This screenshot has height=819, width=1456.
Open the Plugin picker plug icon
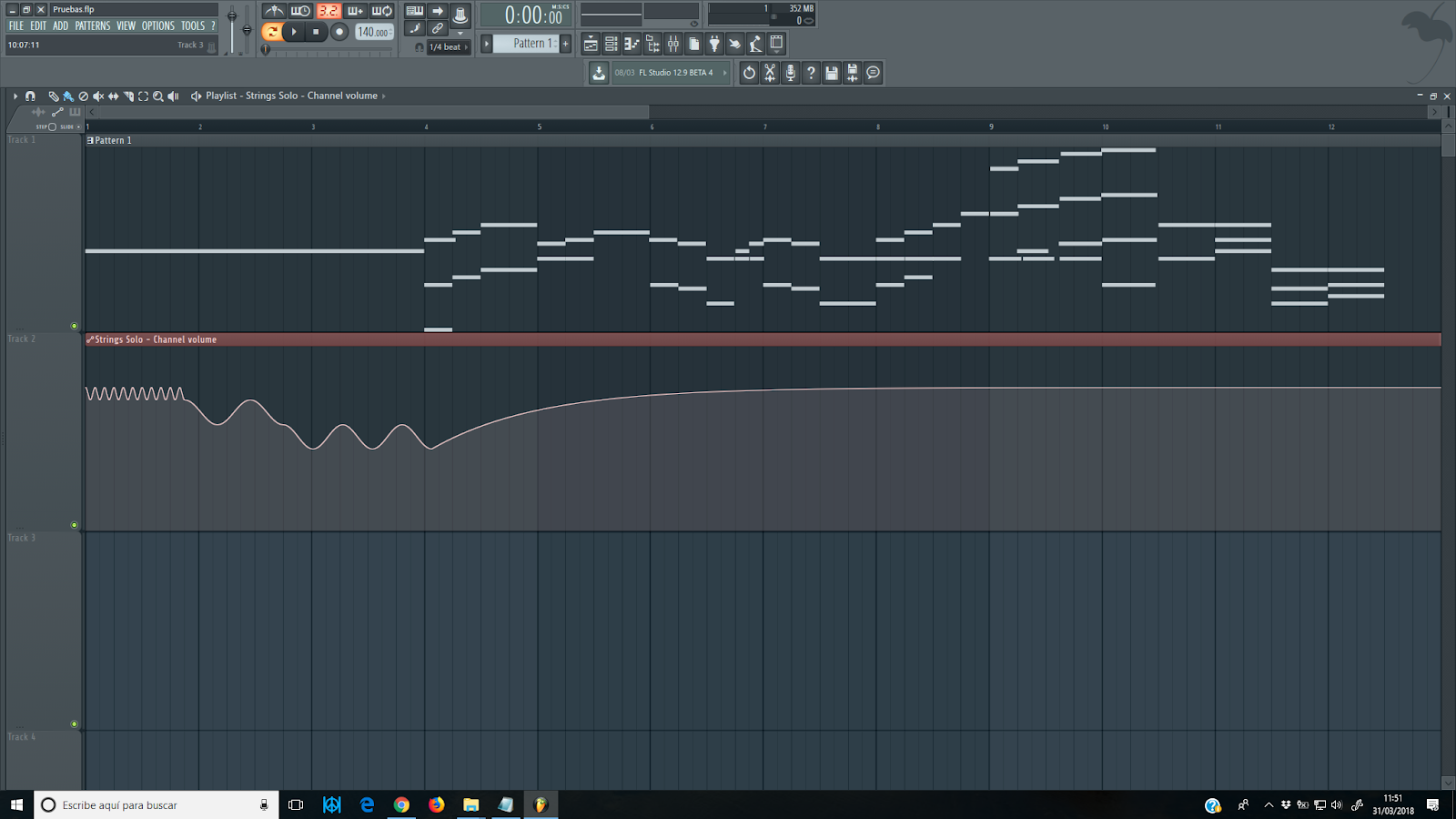click(x=714, y=44)
